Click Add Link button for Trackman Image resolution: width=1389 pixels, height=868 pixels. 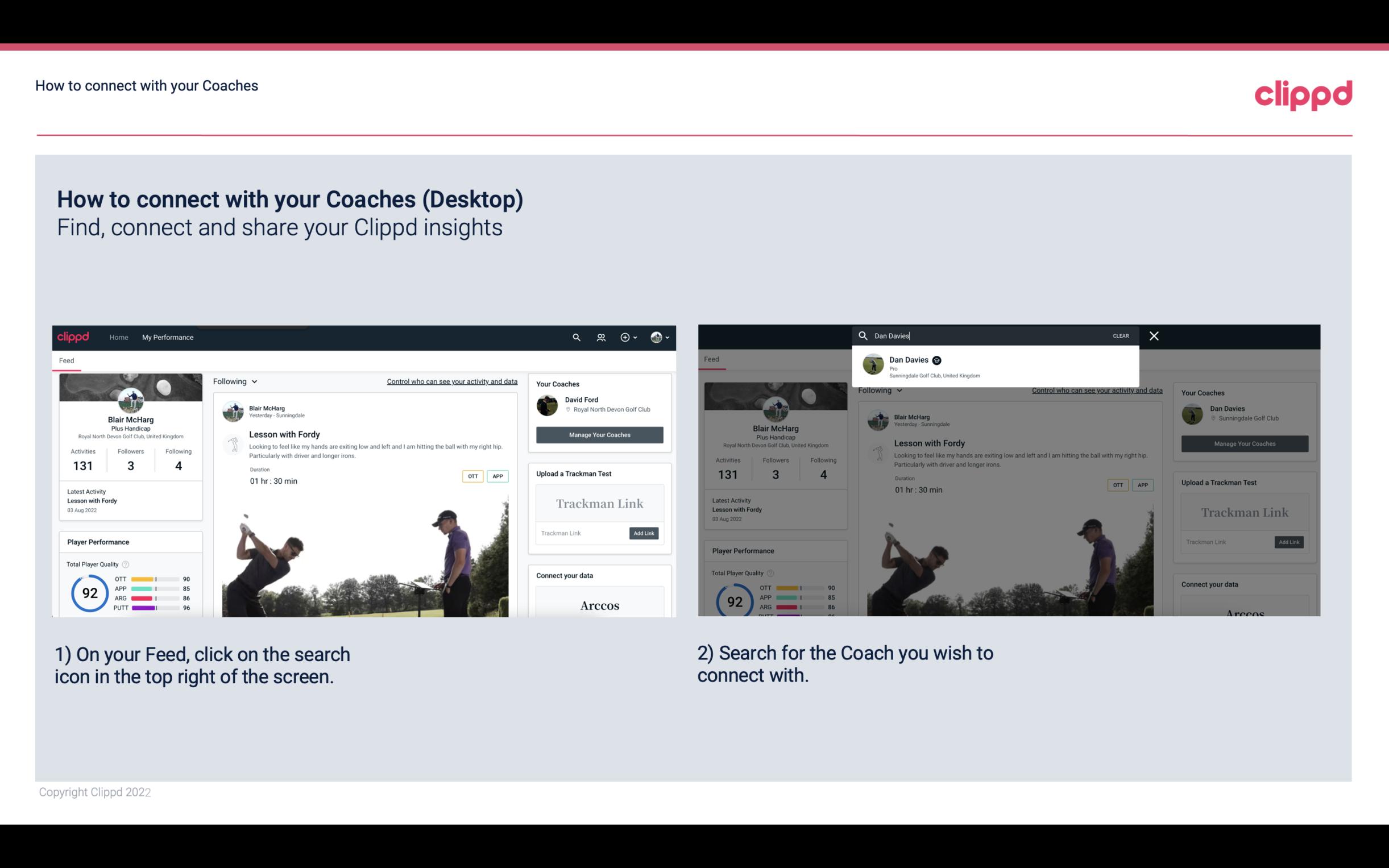coord(644,533)
